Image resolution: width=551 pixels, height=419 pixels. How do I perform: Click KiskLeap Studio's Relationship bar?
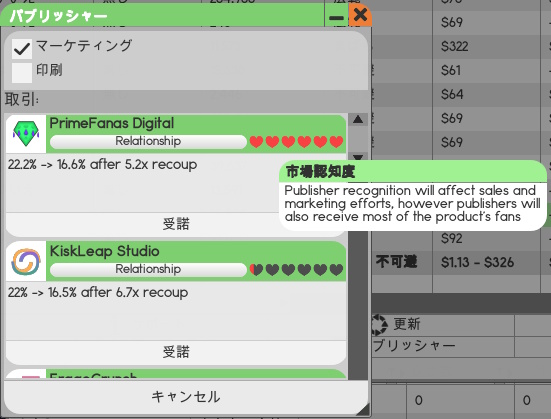[x=148, y=269]
